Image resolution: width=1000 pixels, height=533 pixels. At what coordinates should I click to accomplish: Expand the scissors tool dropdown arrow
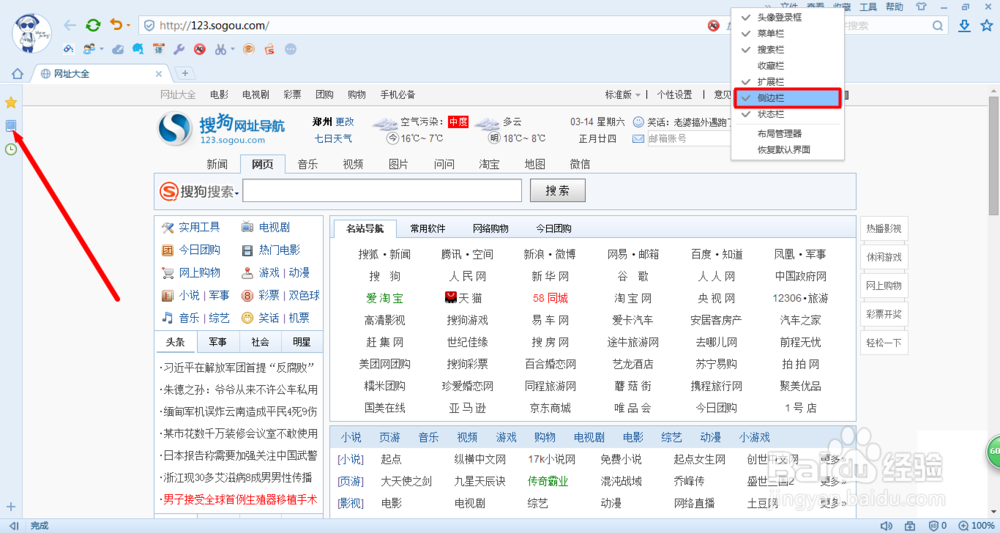[x=233, y=50]
